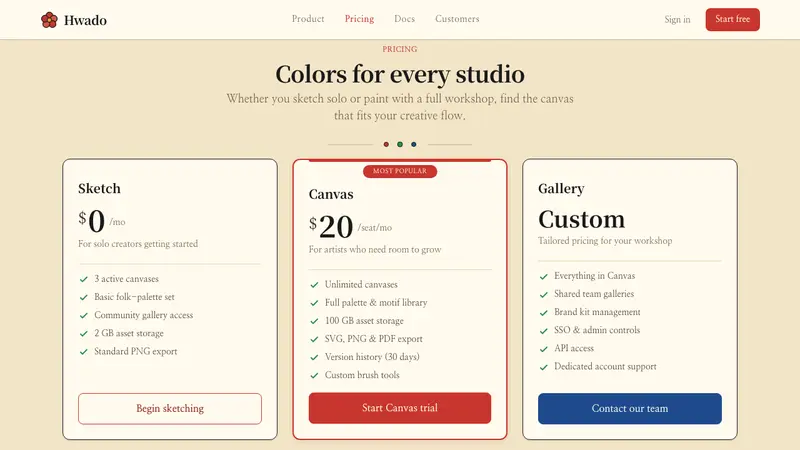Click the Hwado flower logo icon
The width and height of the screenshot is (800, 450).
coord(49,20)
